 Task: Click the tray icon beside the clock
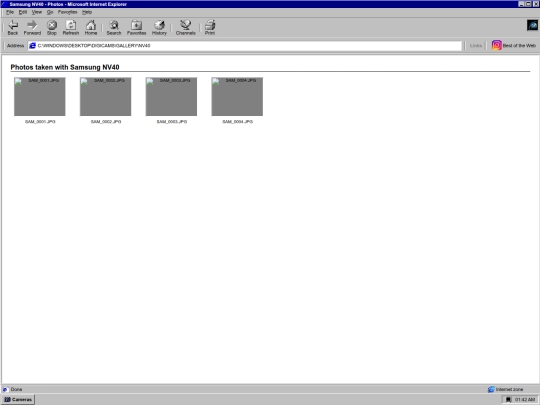pyautogui.click(x=508, y=399)
